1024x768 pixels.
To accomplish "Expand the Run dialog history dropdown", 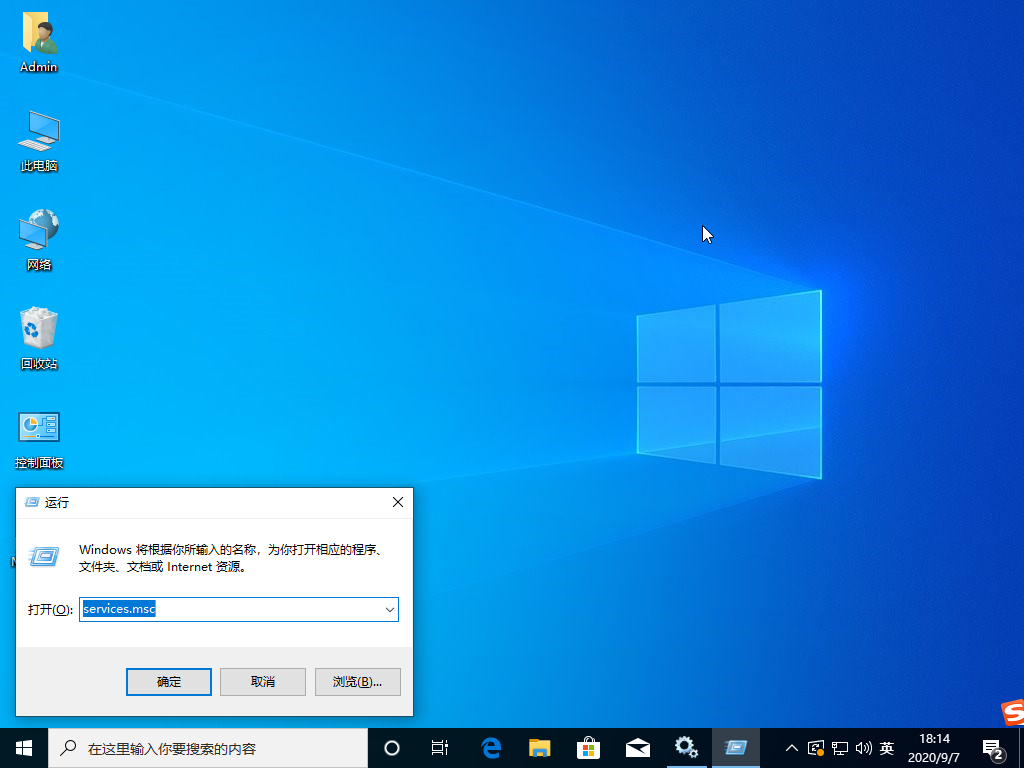I will point(390,609).
